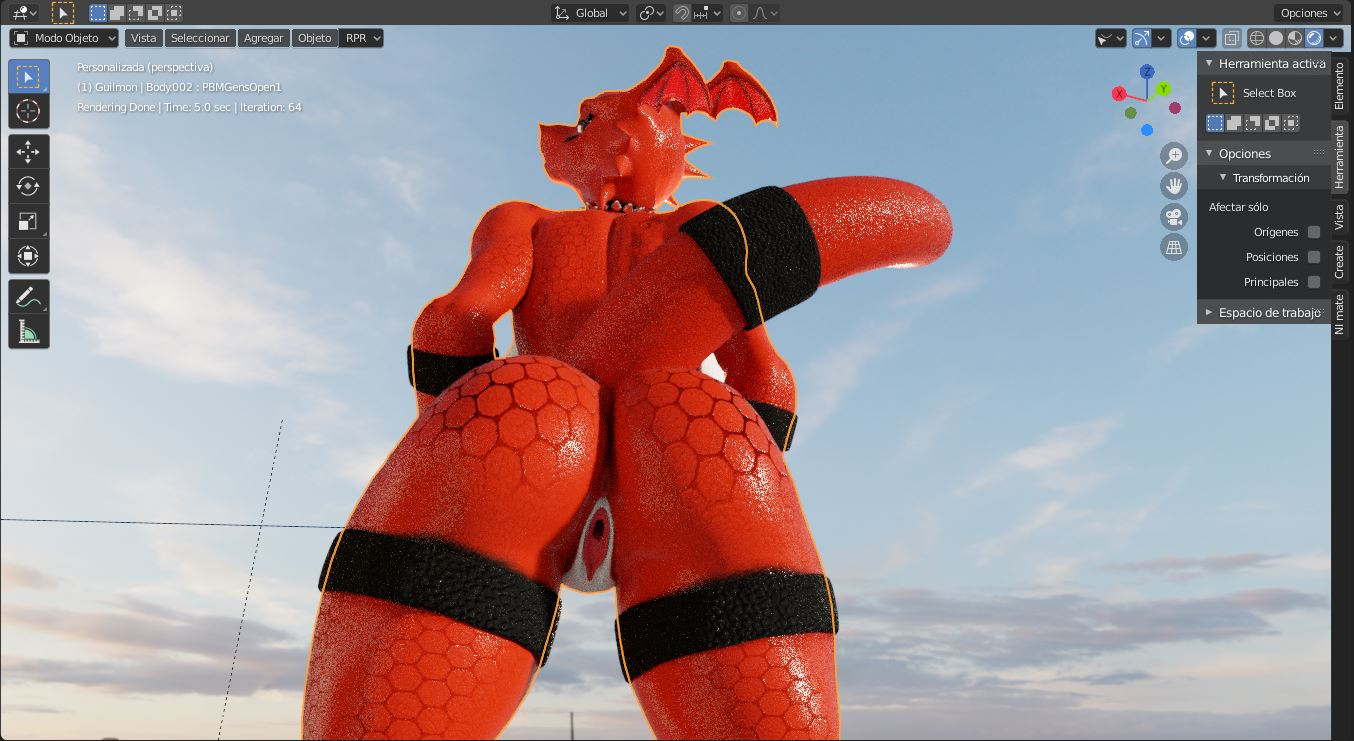Click the Zoom viewport navigation icon
Screen dimensions: 1354x741
point(1174,155)
